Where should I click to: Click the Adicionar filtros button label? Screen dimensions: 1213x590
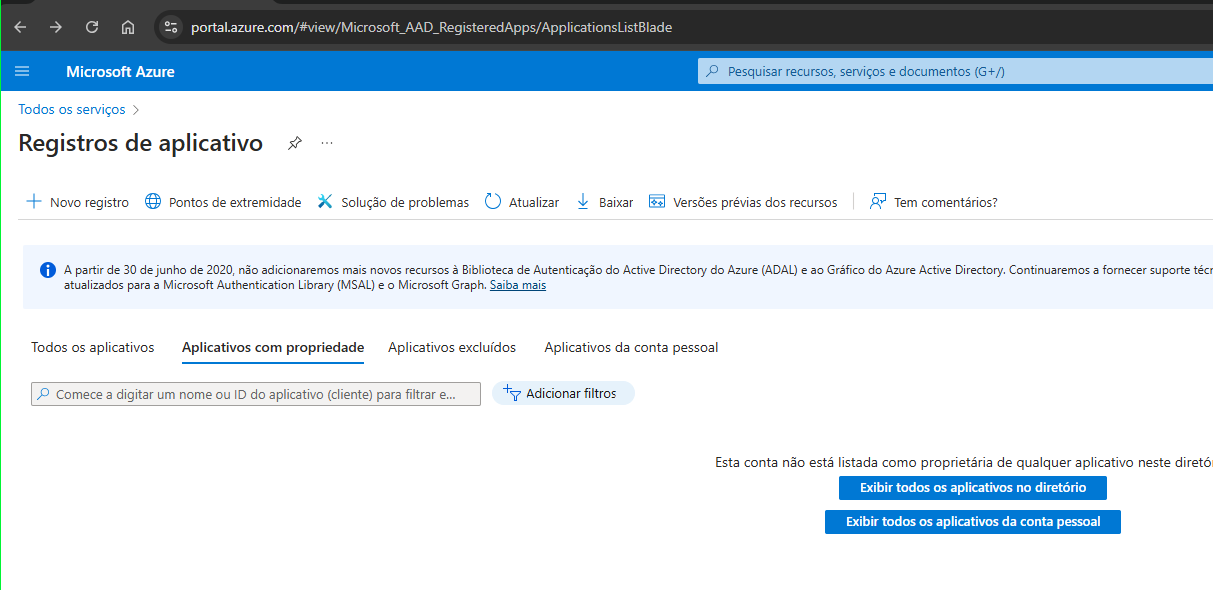(571, 394)
